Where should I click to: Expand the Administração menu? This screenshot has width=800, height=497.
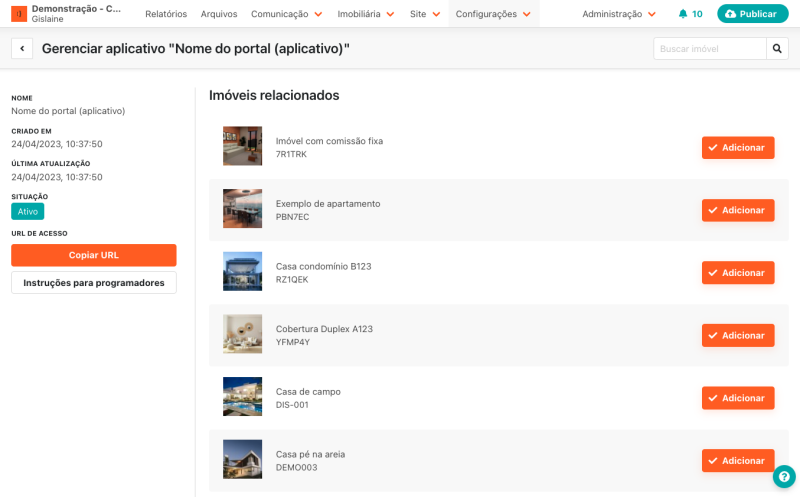click(619, 14)
